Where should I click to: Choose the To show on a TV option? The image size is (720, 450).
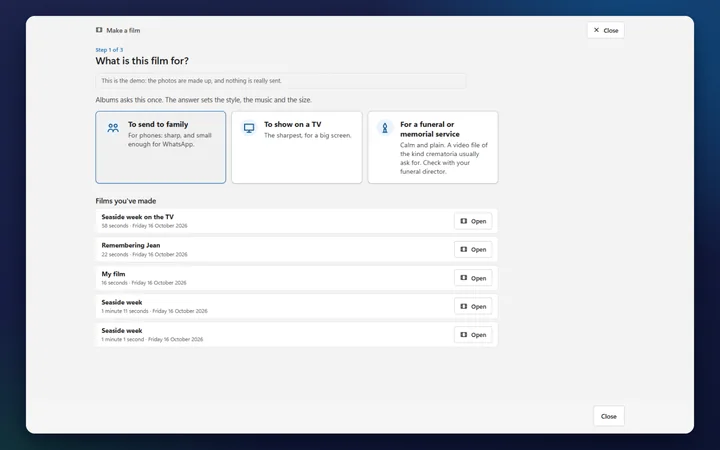click(x=297, y=147)
